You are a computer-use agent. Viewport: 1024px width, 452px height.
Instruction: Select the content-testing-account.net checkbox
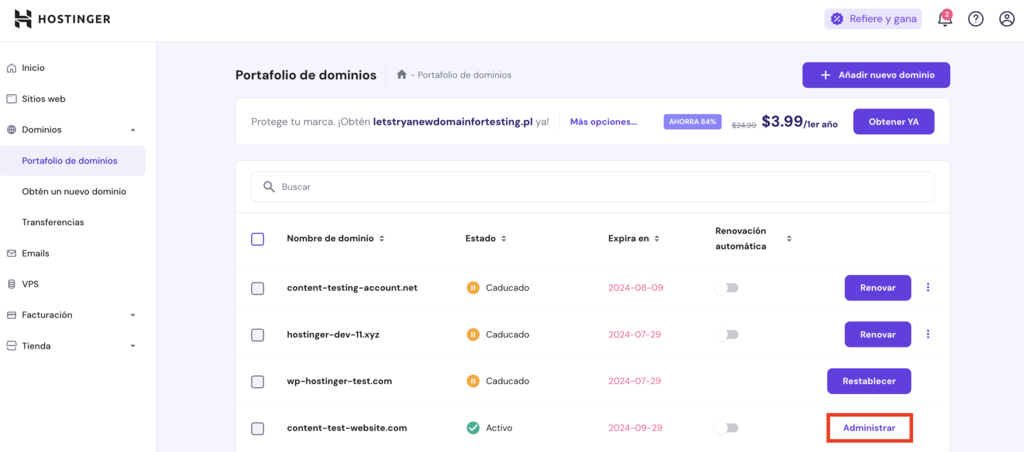click(x=258, y=288)
